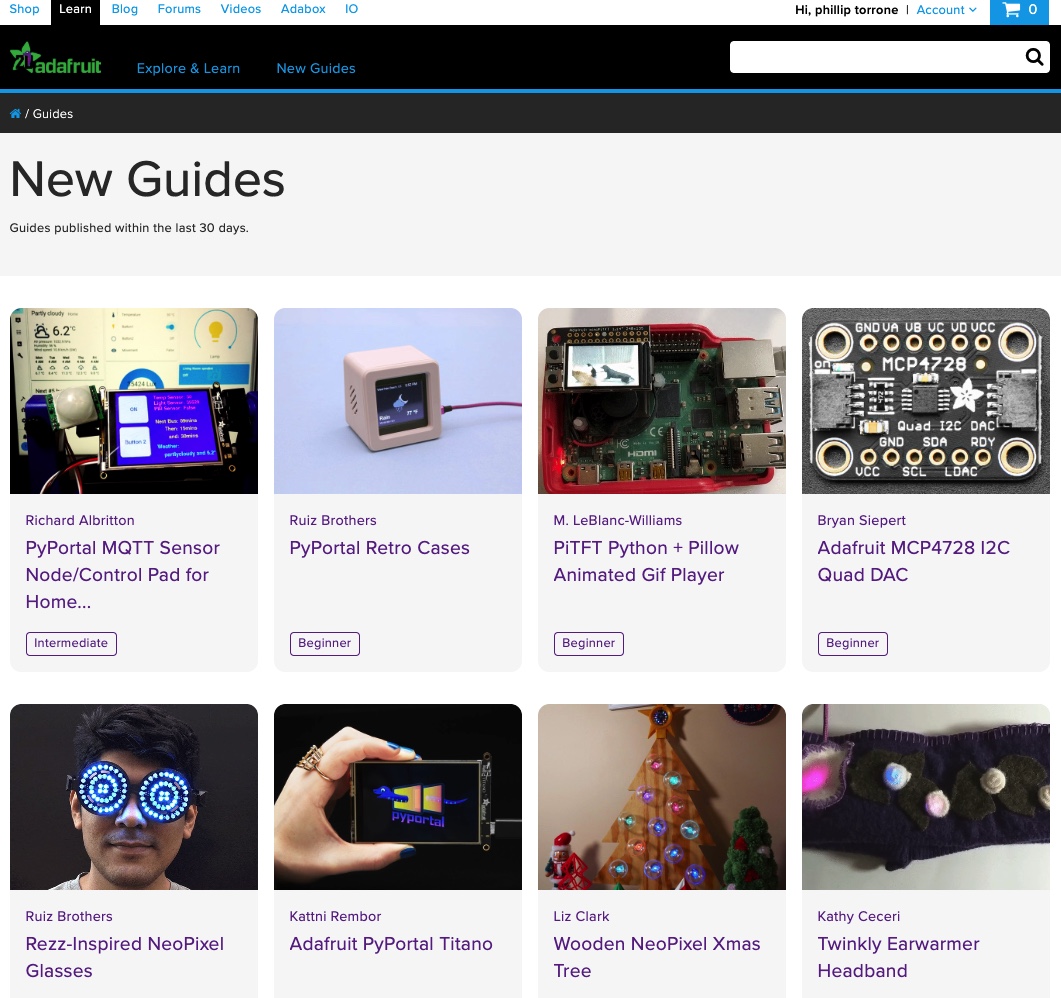The image size is (1061, 998).
Task: Click Beginner tag on PyPortal Retro Cases
Action: pyautogui.click(x=325, y=643)
